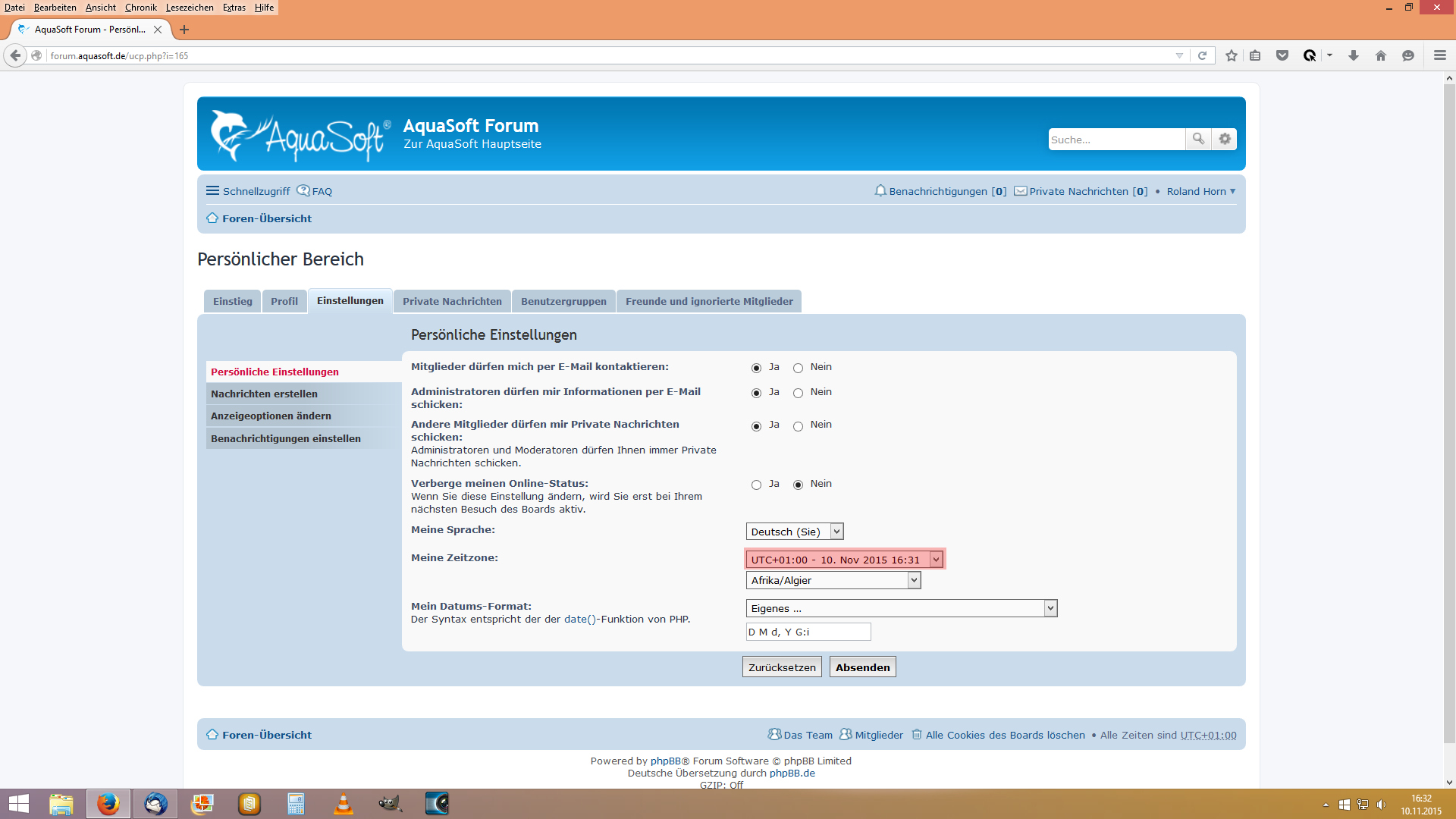The image size is (1456, 819).
Task: Click the Absenden button
Action: coord(862,667)
